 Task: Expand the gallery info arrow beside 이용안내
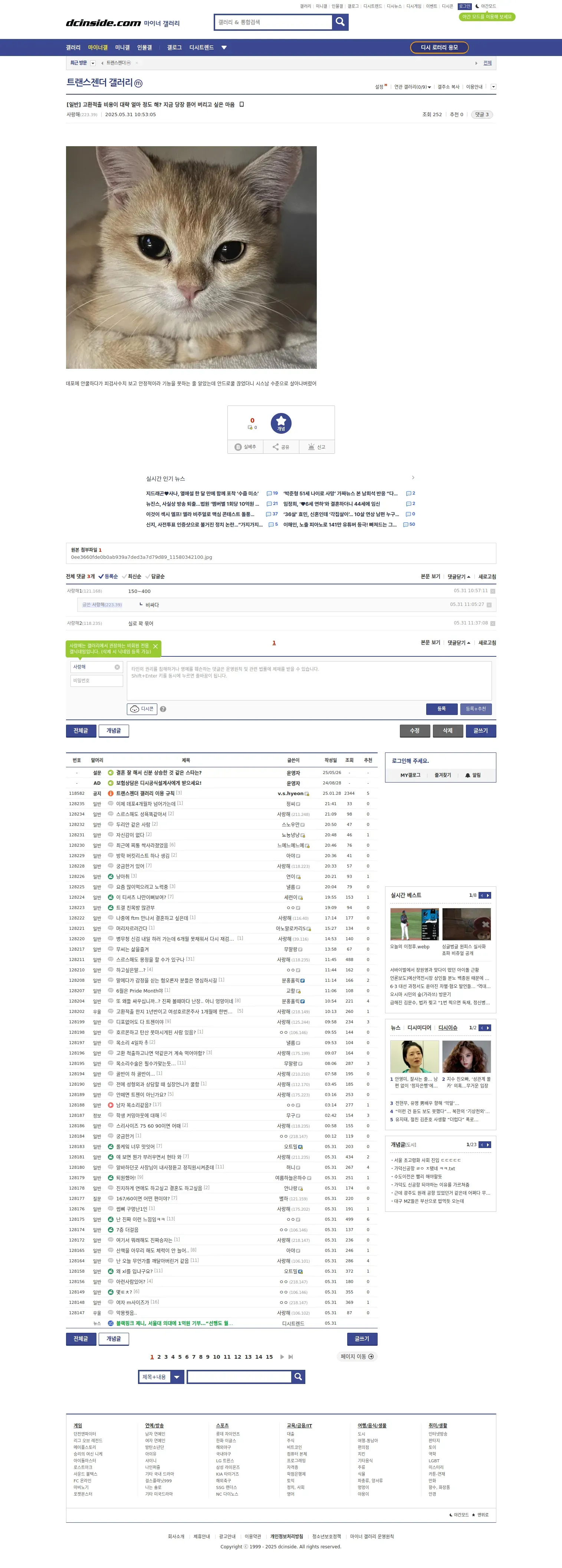[493, 86]
